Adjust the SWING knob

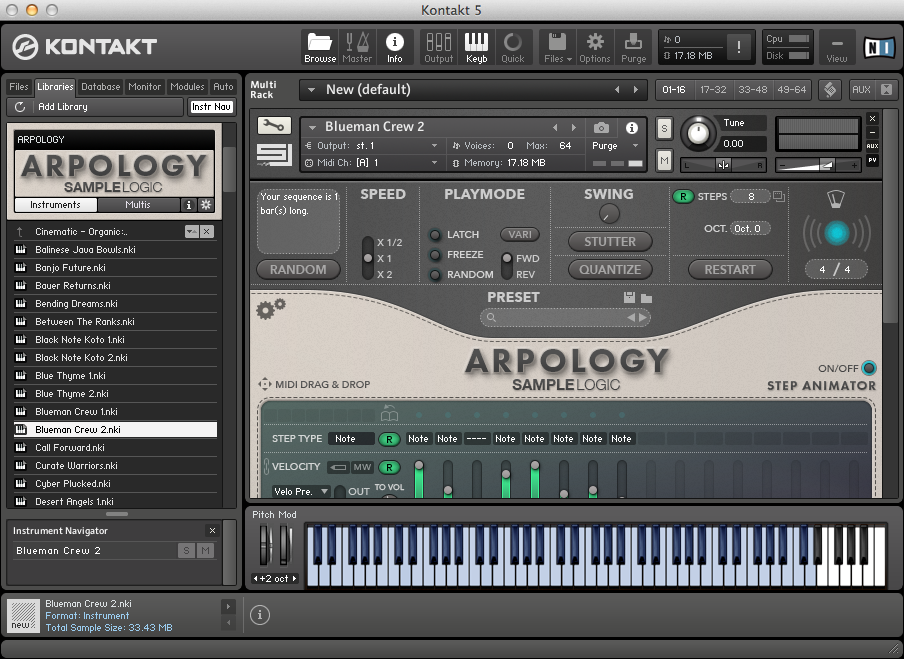coord(609,214)
